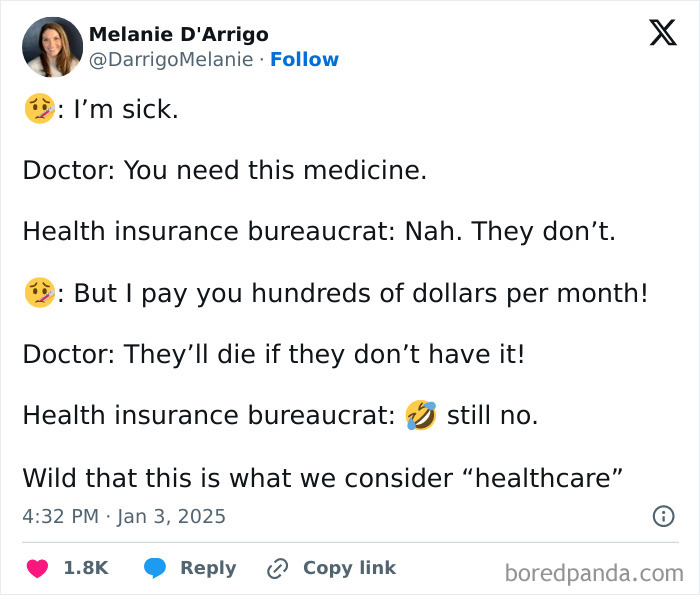The width and height of the screenshot is (700, 595).
Task: Click the 'Doctor: You need this medicine' line
Action: (224, 170)
